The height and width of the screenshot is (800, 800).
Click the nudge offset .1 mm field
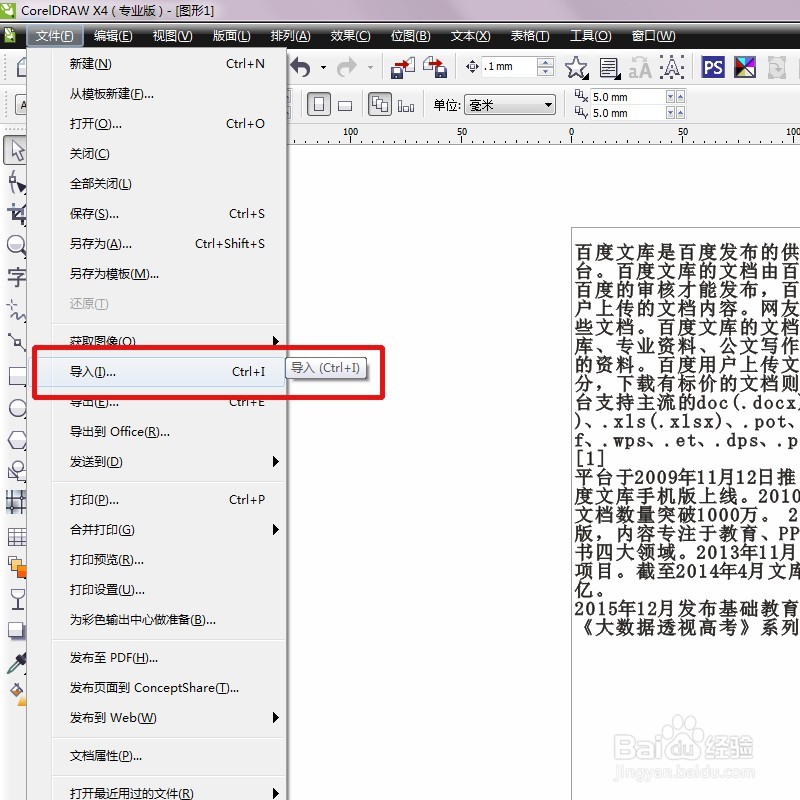pyautogui.click(x=510, y=67)
